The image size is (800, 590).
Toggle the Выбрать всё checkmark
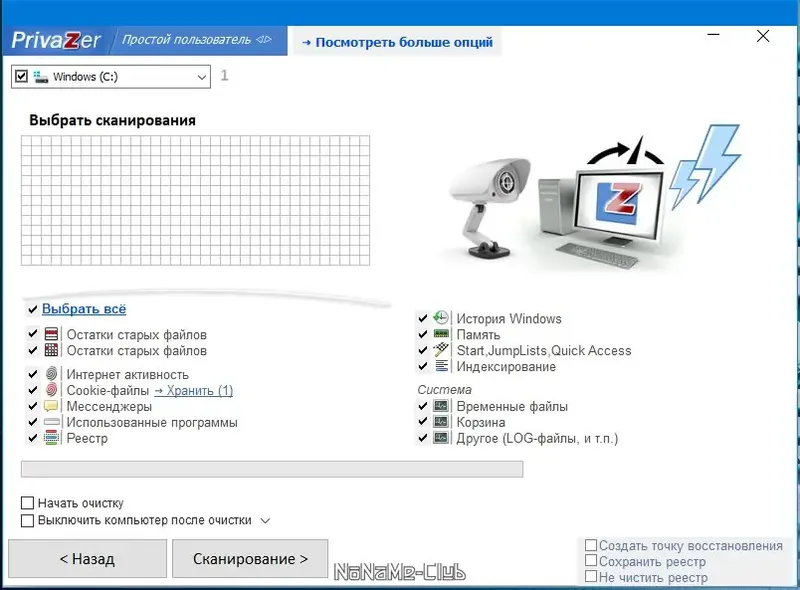[33, 309]
